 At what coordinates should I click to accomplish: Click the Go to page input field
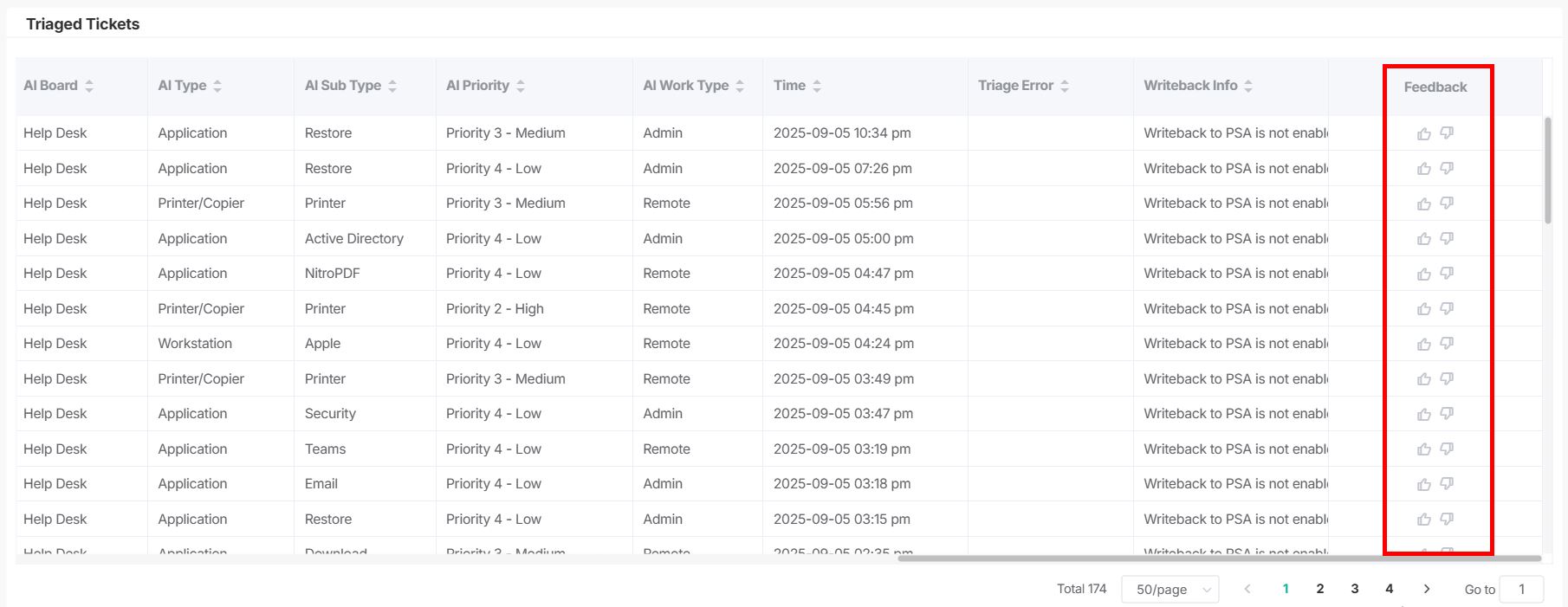[x=1521, y=589]
